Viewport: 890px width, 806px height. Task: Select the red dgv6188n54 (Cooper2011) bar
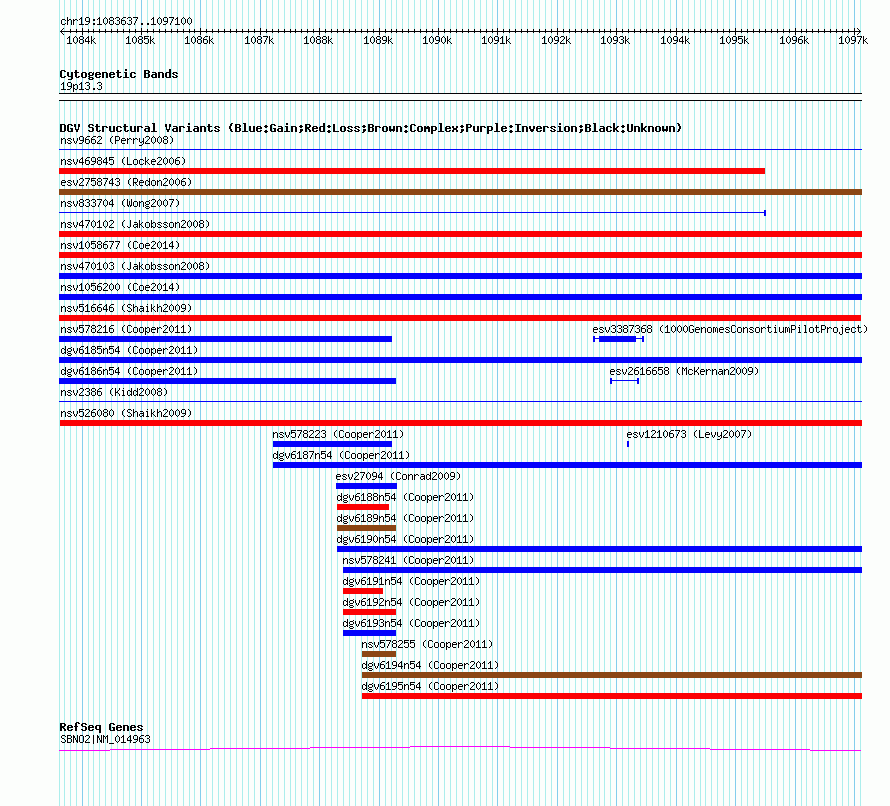(363, 507)
